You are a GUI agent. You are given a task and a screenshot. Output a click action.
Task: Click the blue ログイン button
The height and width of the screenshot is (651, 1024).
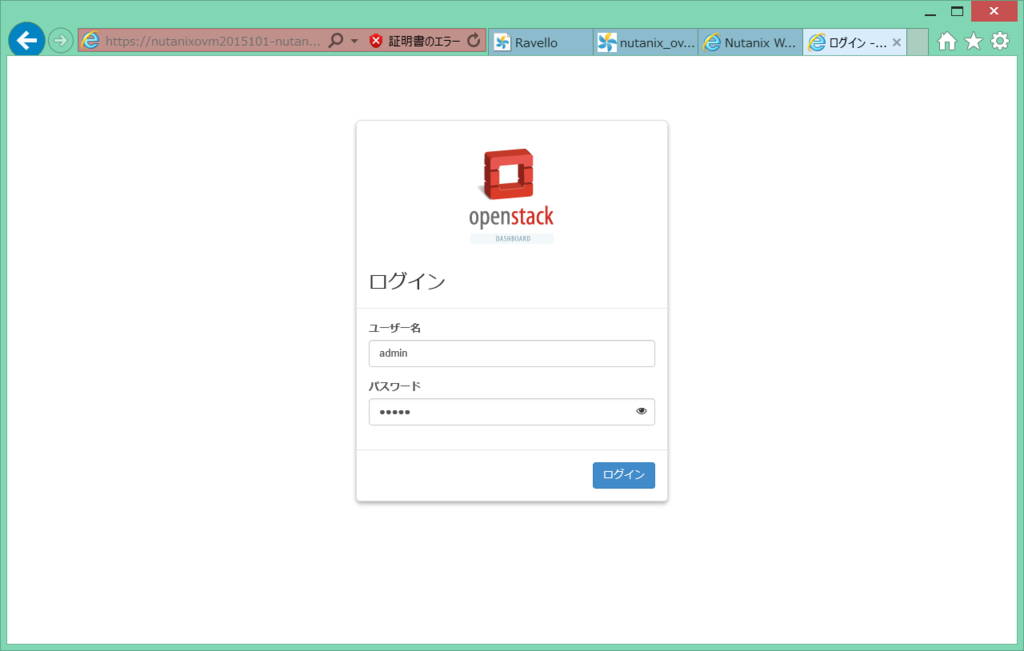(624, 475)
